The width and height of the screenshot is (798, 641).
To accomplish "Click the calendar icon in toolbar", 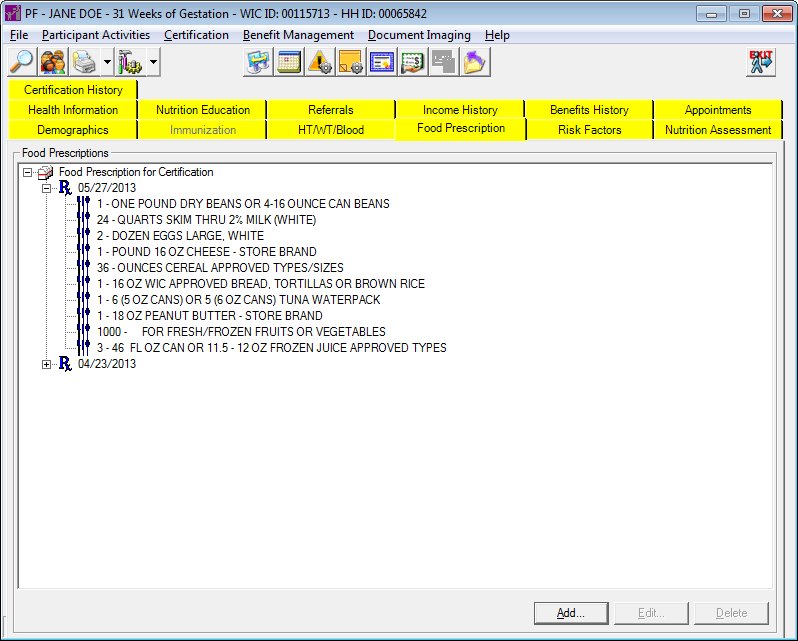I will coord(289,62).
